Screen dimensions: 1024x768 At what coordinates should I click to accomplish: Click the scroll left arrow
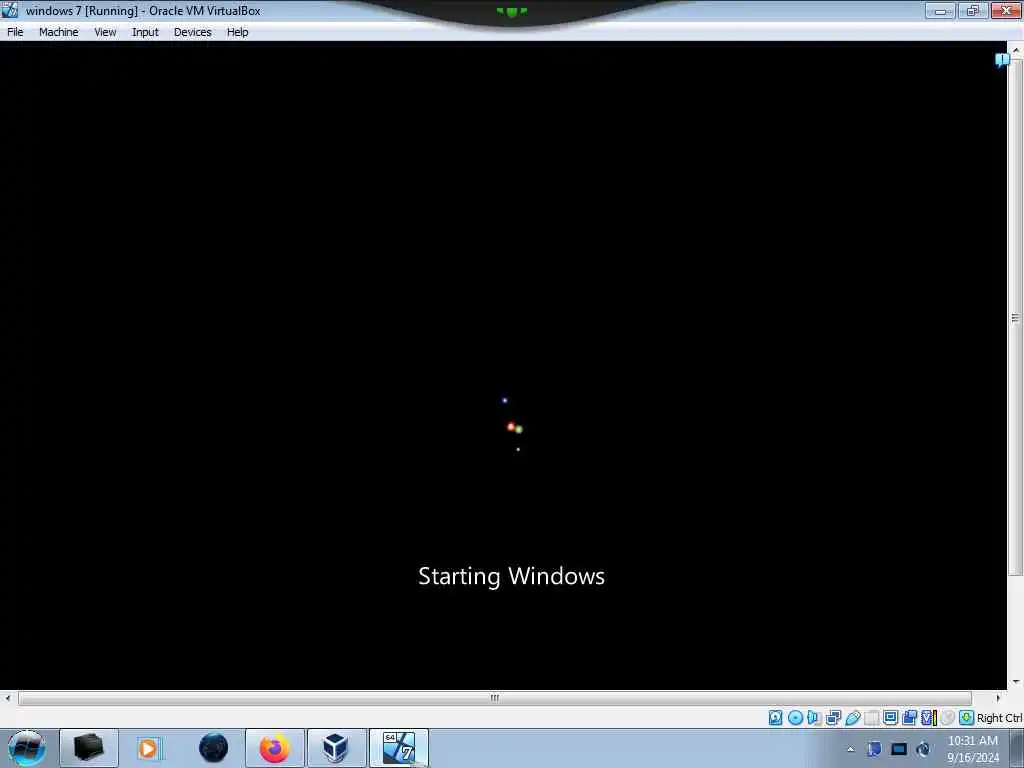click(x=8, y=698)
